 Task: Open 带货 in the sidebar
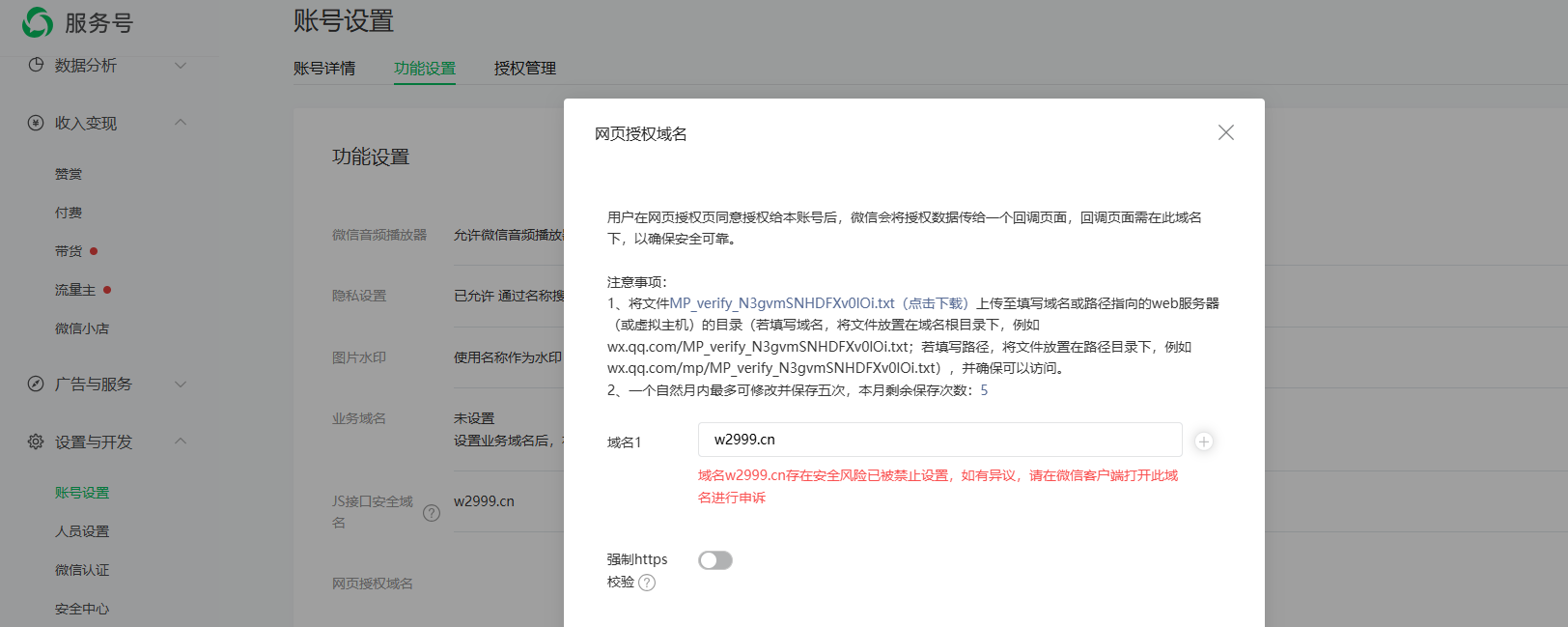[69, 251]
